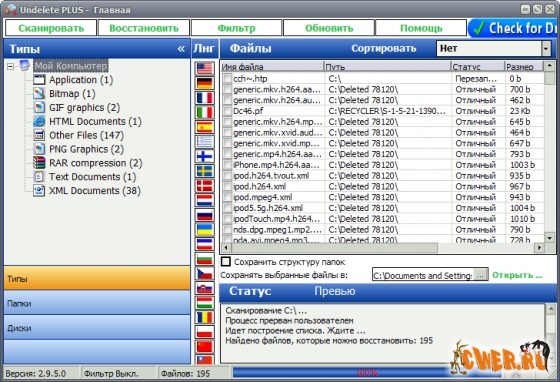Collapse the Мой Компьютер tree node
The width and height of the screenshot is (560, 382).
tap(11, 66)
